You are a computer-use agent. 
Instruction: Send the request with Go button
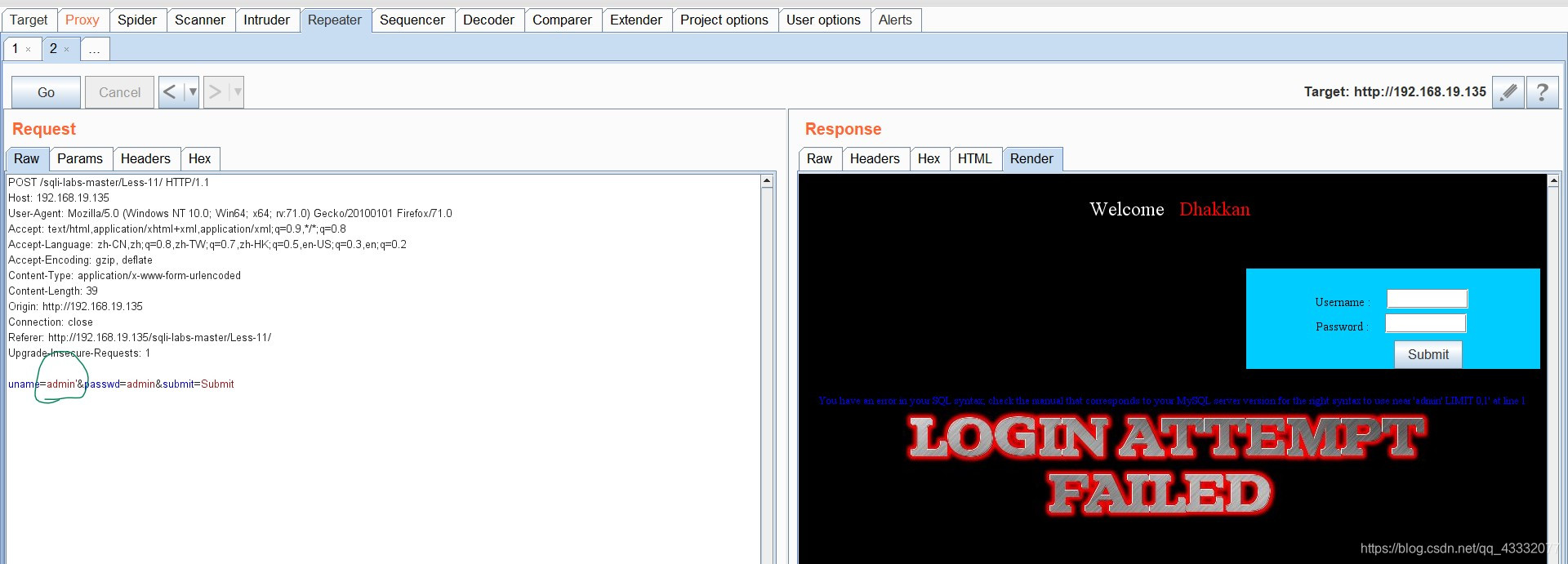(47, 92)
